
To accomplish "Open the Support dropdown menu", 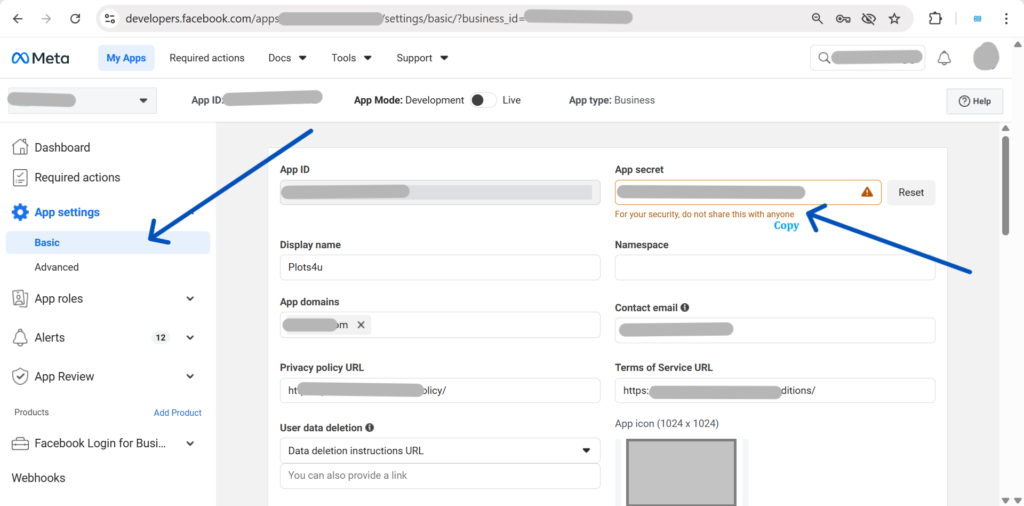I will 423,58.
